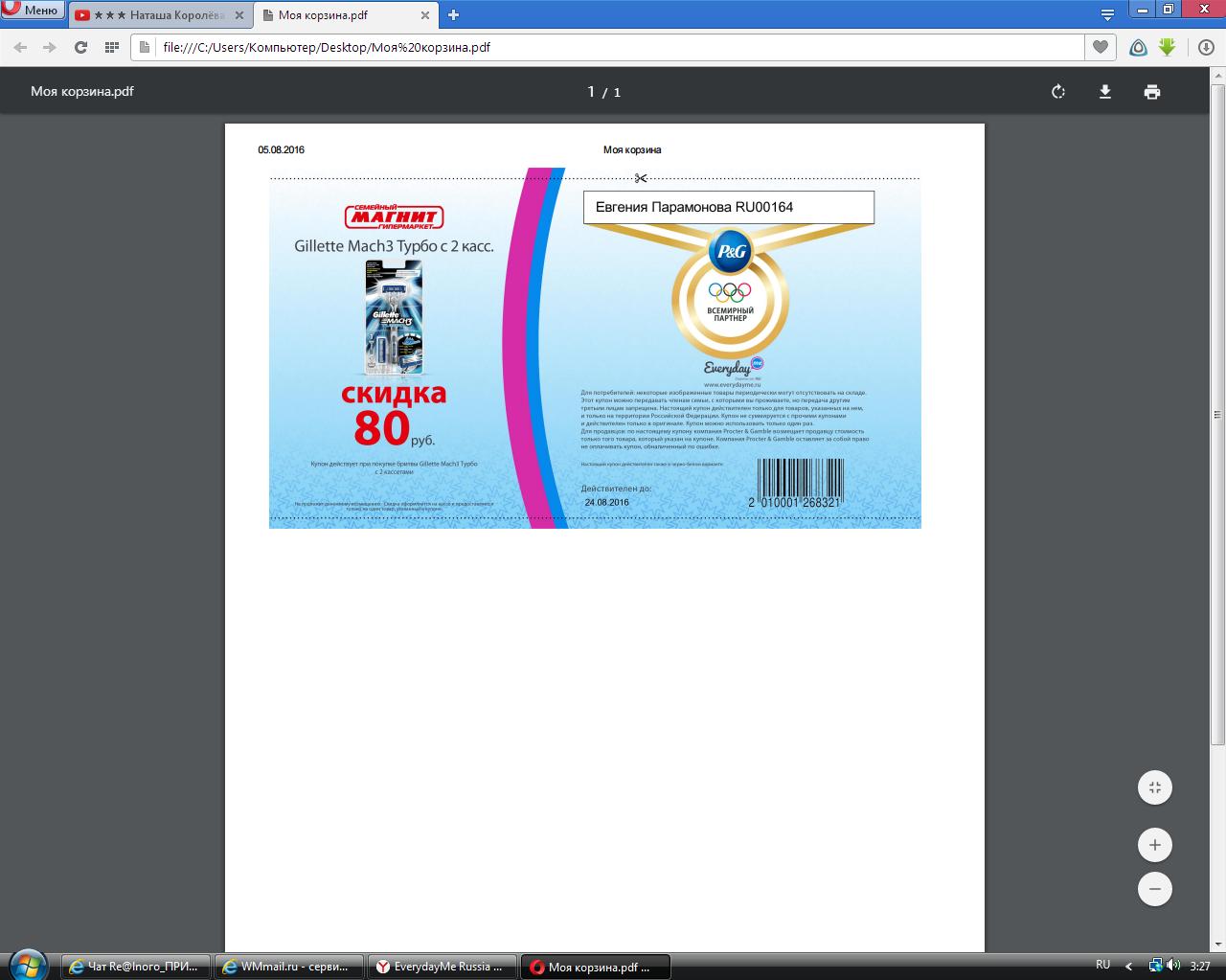Open the tab menu dropdown icon

click(1108, 14)
